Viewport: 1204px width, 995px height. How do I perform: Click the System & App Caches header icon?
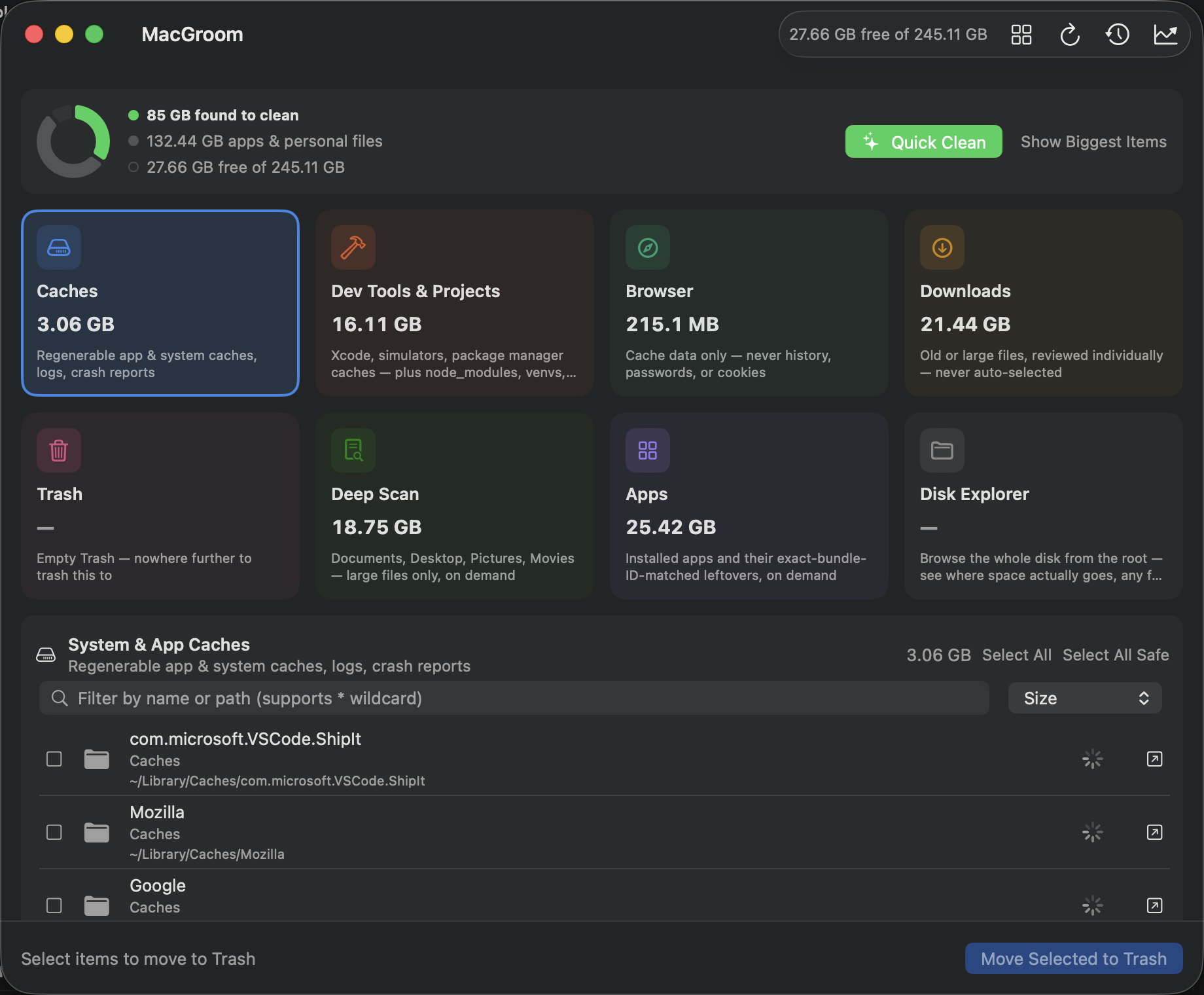[46, 655]
